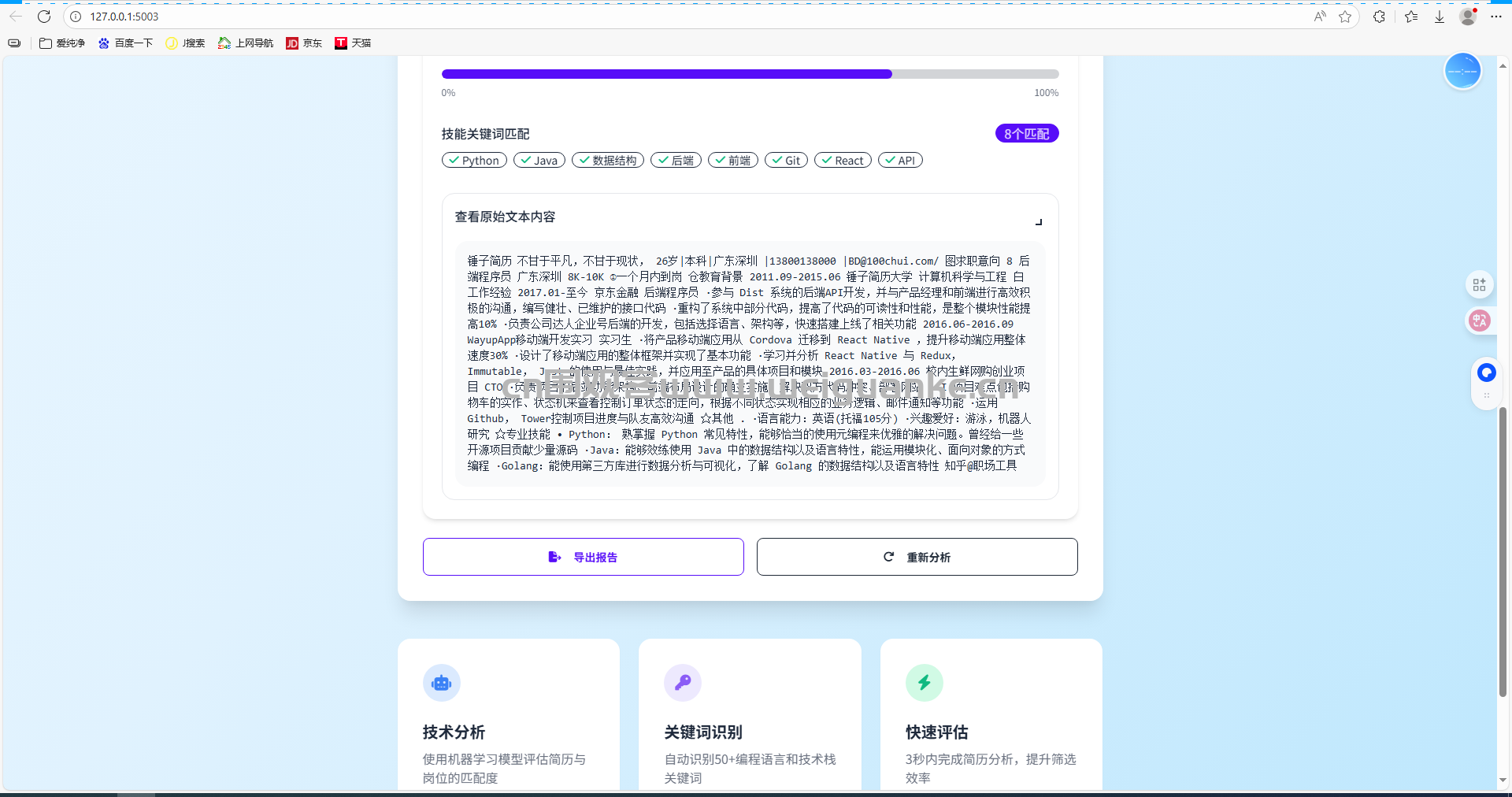This screenshot has width=1512, height=797.
Task: Open the 京东 bookmark
Action: (304, 43)
